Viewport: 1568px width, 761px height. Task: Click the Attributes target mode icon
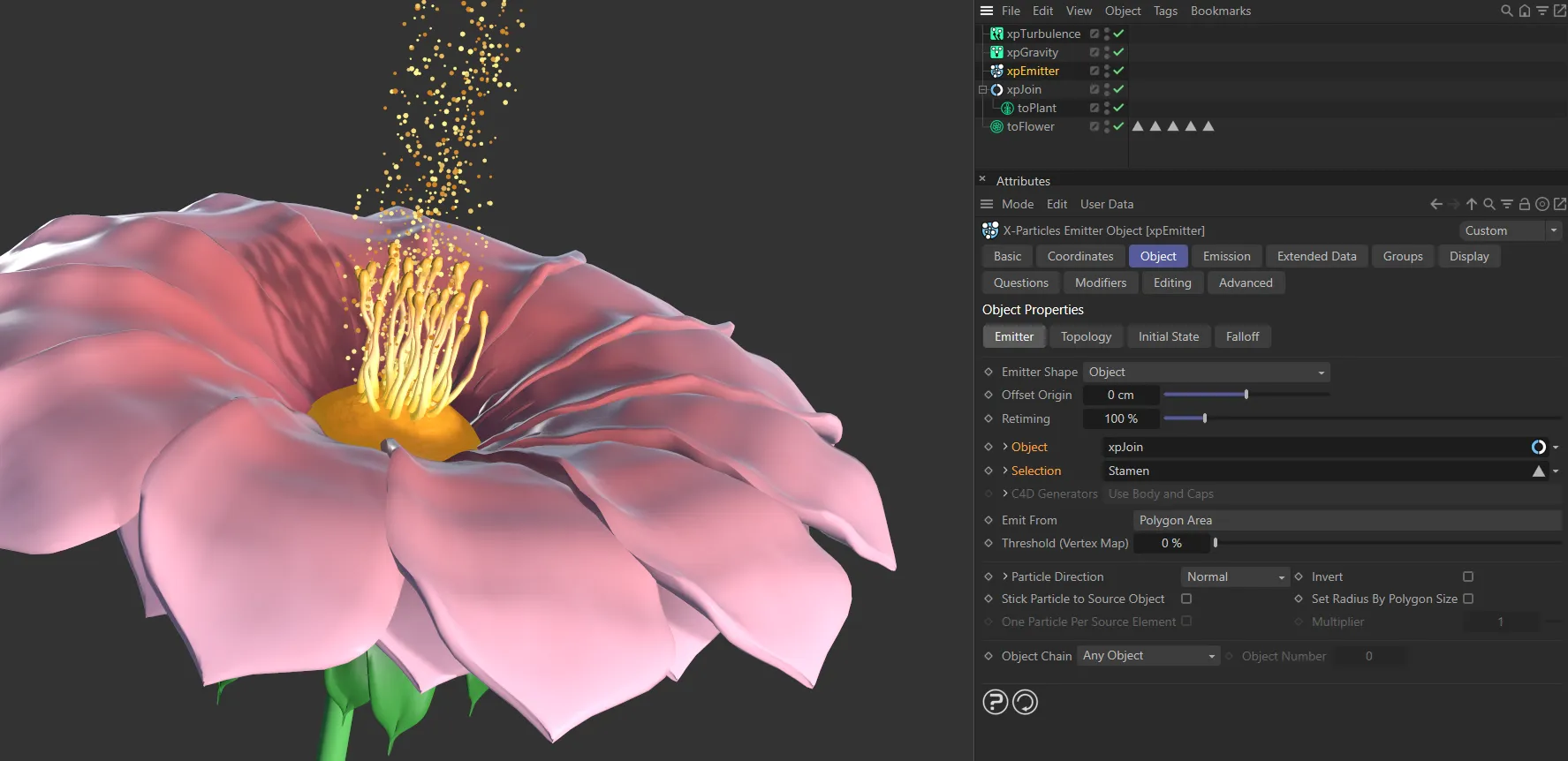point(1542,204)
